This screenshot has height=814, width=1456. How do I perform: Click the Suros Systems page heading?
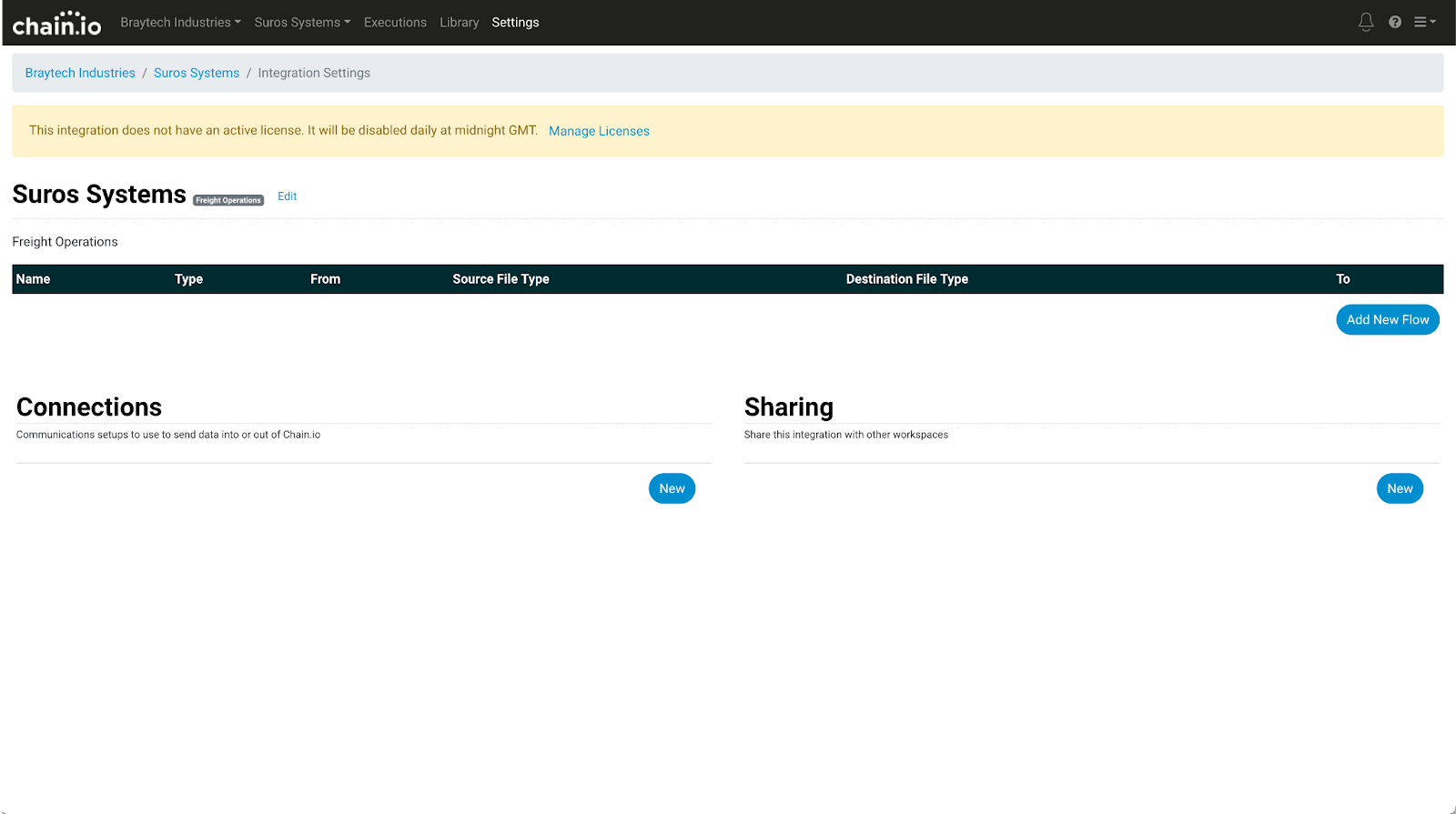coord(99,195)
